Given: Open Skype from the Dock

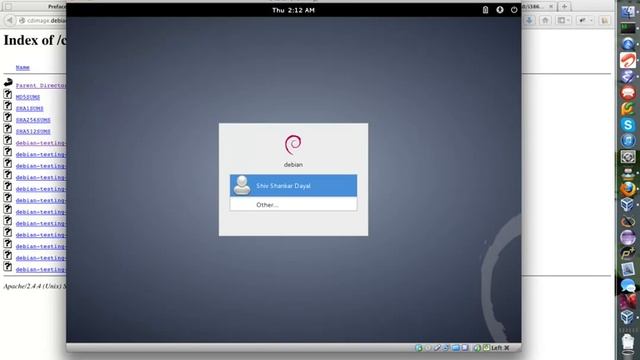Looking at the screenshot, I should click(628, 124).
